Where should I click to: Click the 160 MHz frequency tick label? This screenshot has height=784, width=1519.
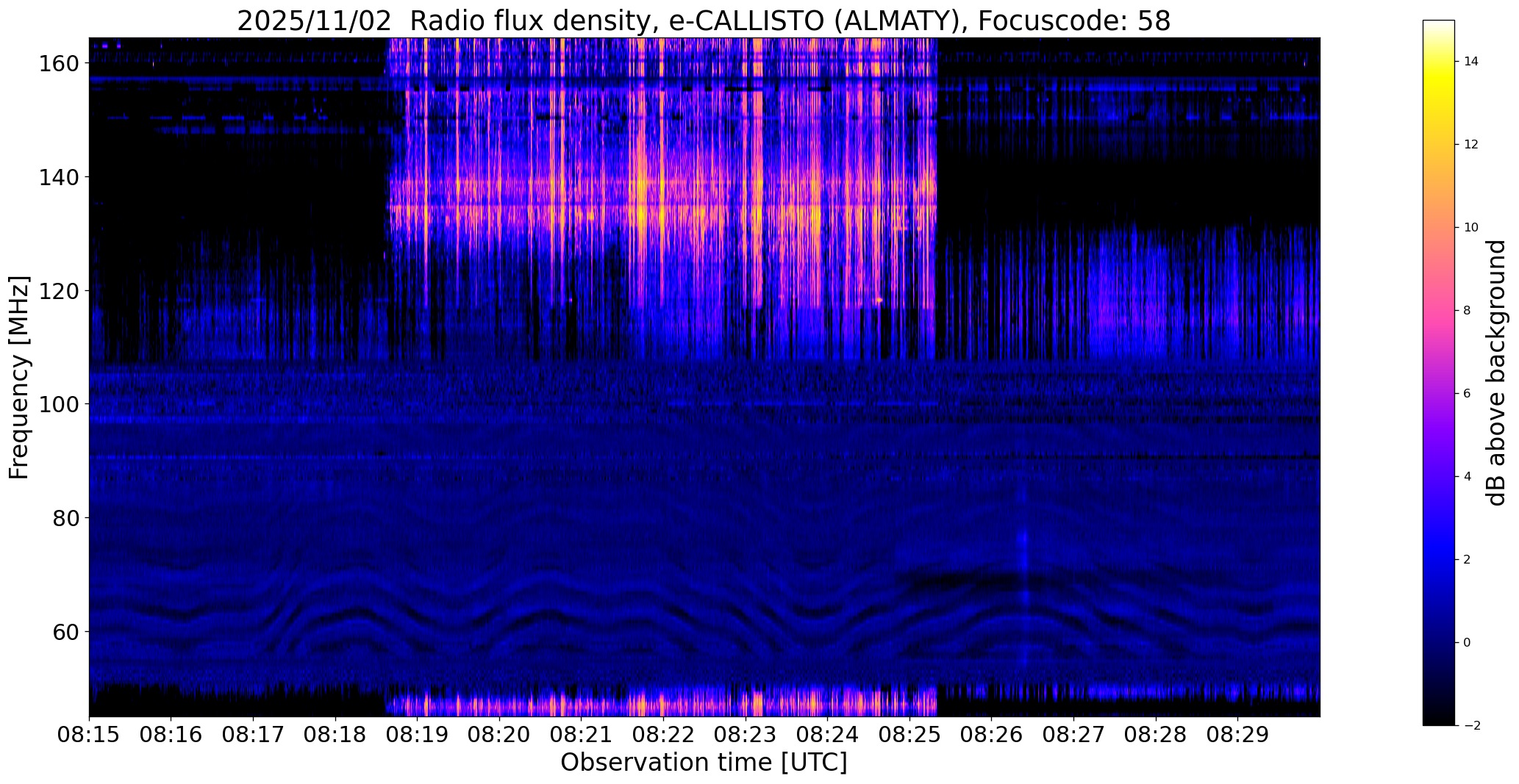coord(60,64)
